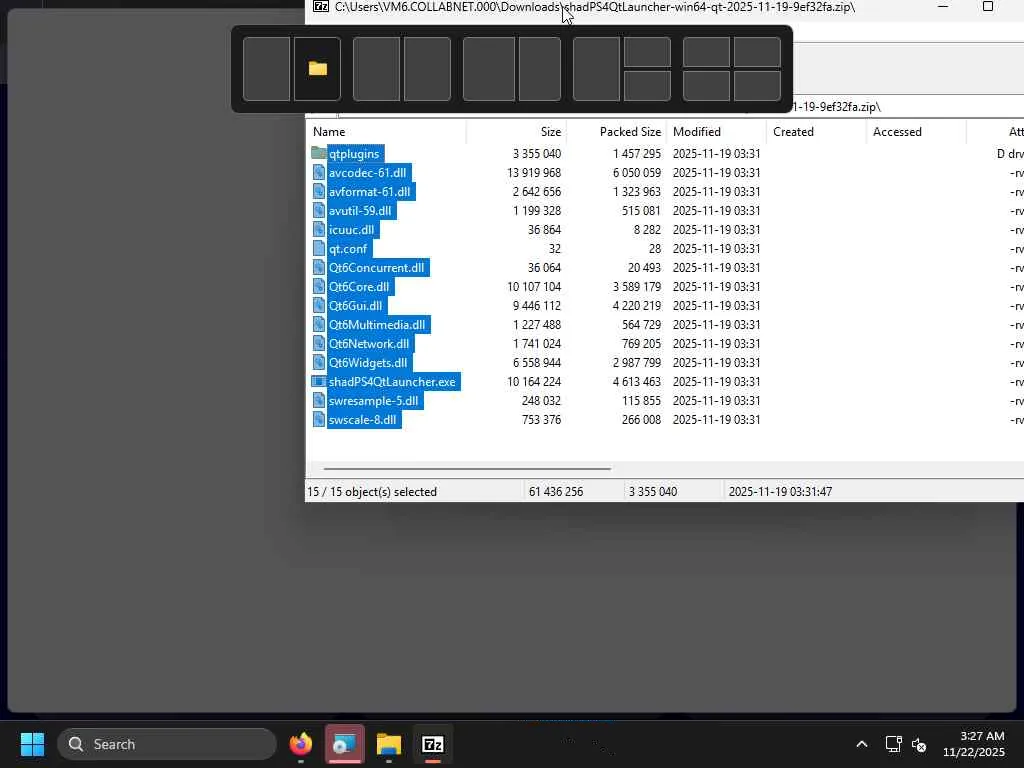
Task: Click the 3 355 040 status bar entry
Action: [653, 492]
